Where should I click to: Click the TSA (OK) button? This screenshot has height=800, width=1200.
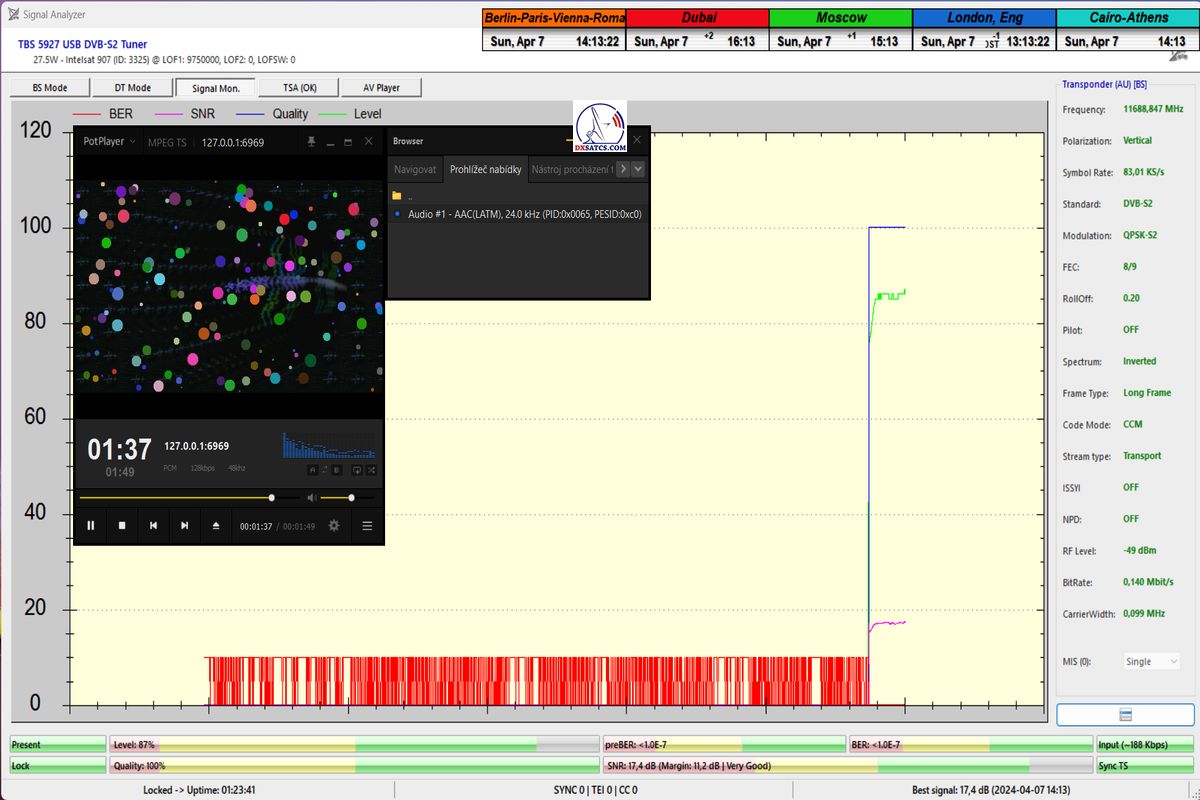click(x=299, y=88)
